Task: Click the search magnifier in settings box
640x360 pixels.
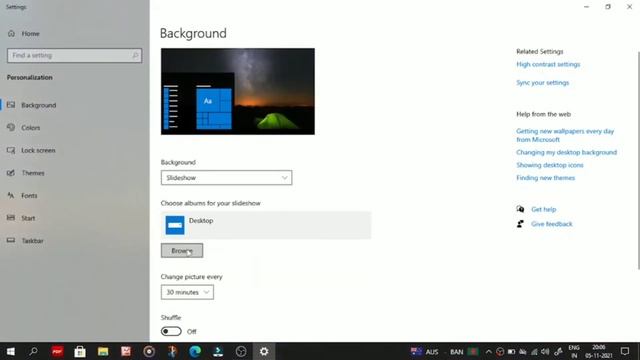Action: click(135, 56)
